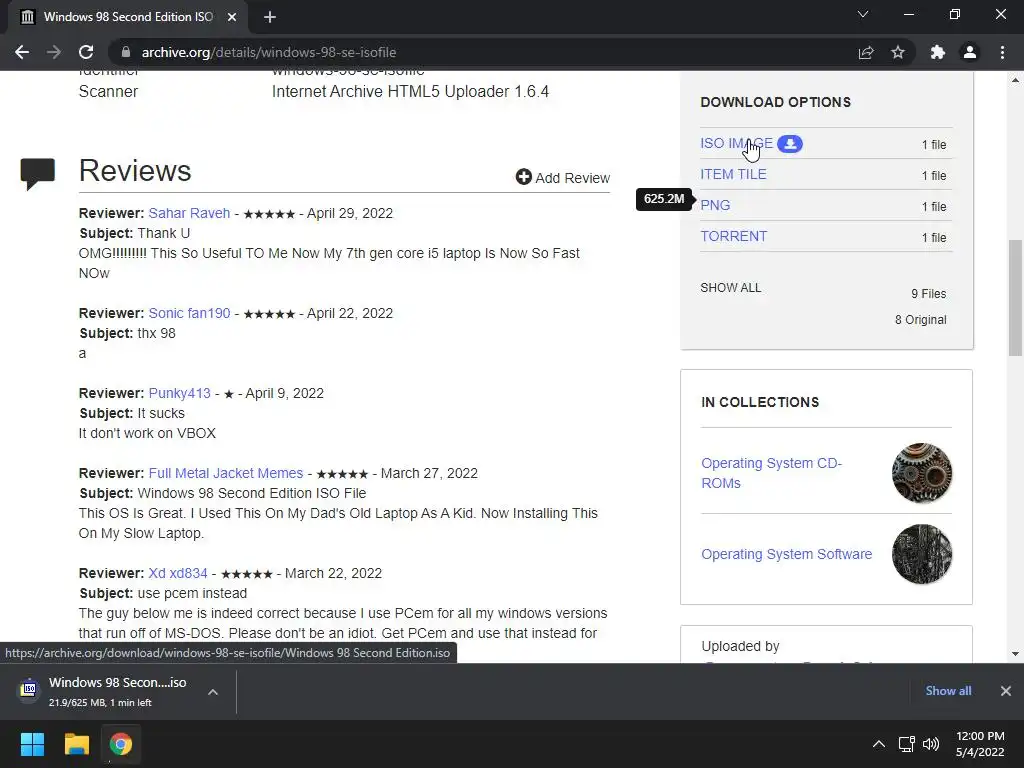Screen dimensions: 1024x768
Task: Click the 'Thank U' review subject
Action: click(x=163, y=233)
